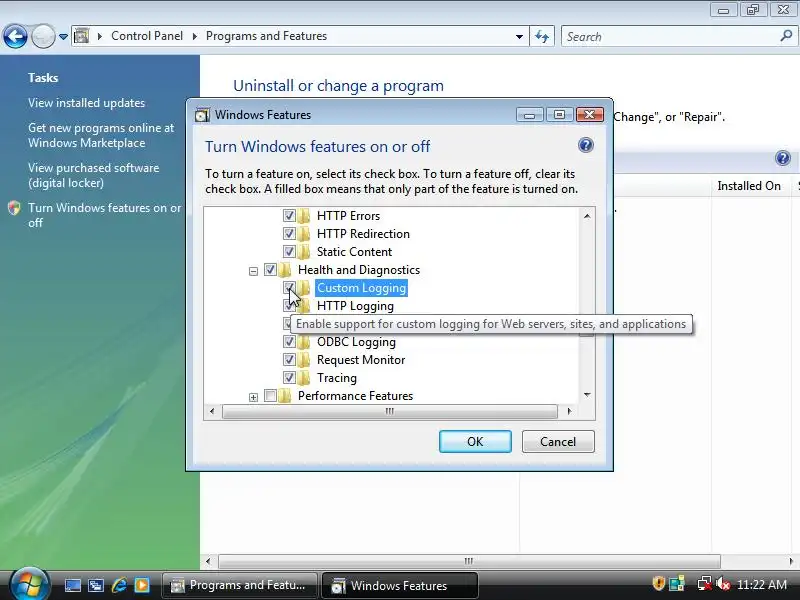Click Switch between windows quick launch icon
The width and height of the screenshot is (800, 600).
coord(96,585)
